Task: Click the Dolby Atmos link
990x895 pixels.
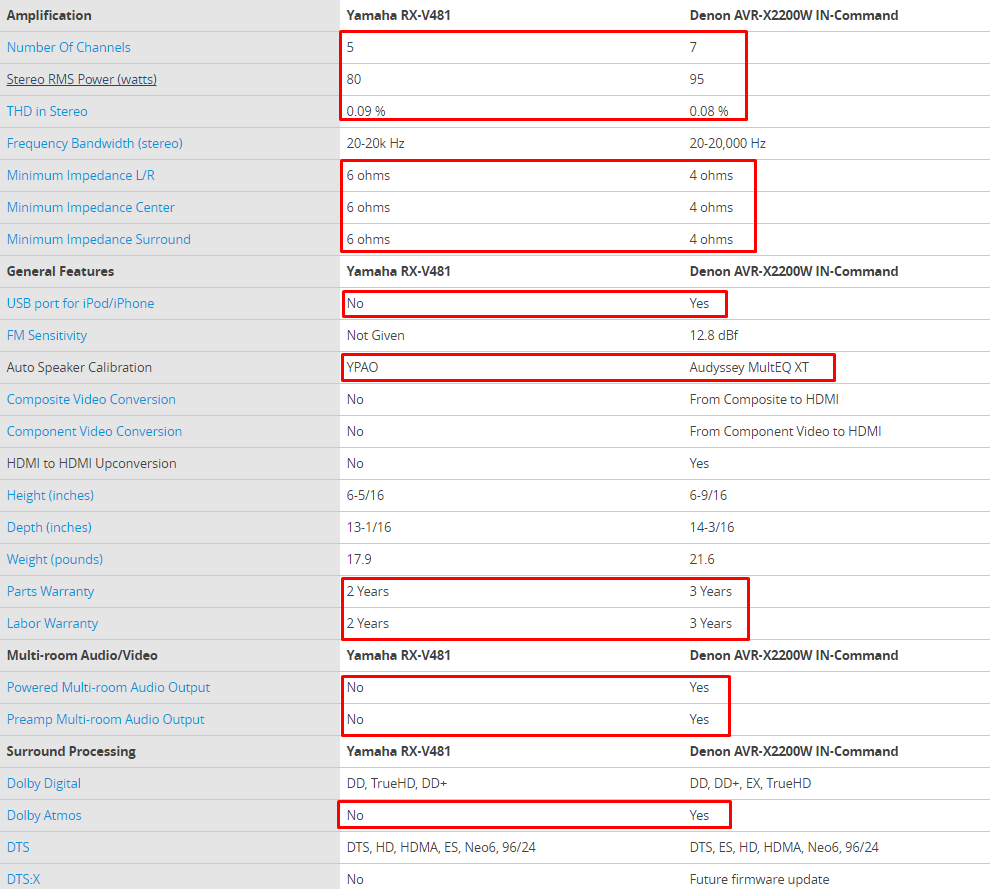Action: pos(44,815)
